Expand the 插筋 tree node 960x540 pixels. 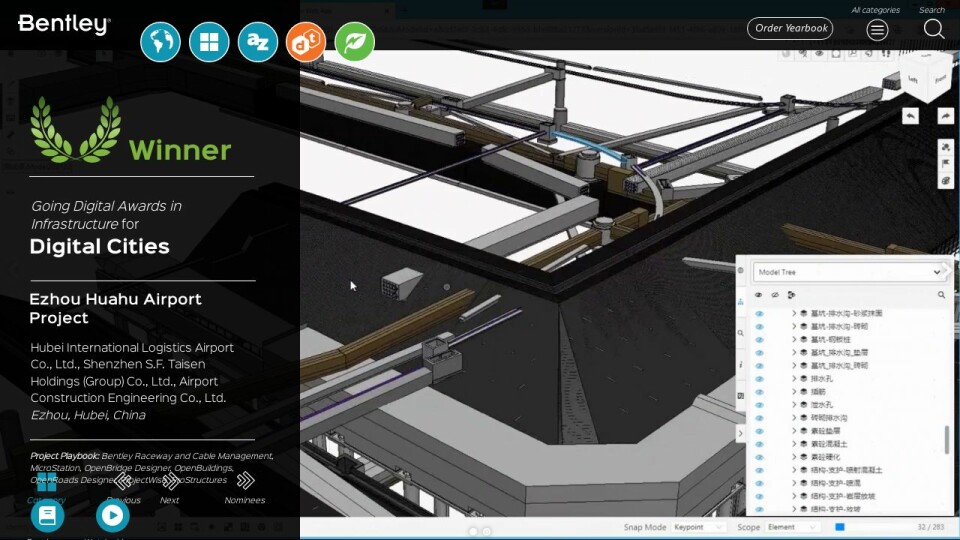pyautogui.click(x=794, y=392)
